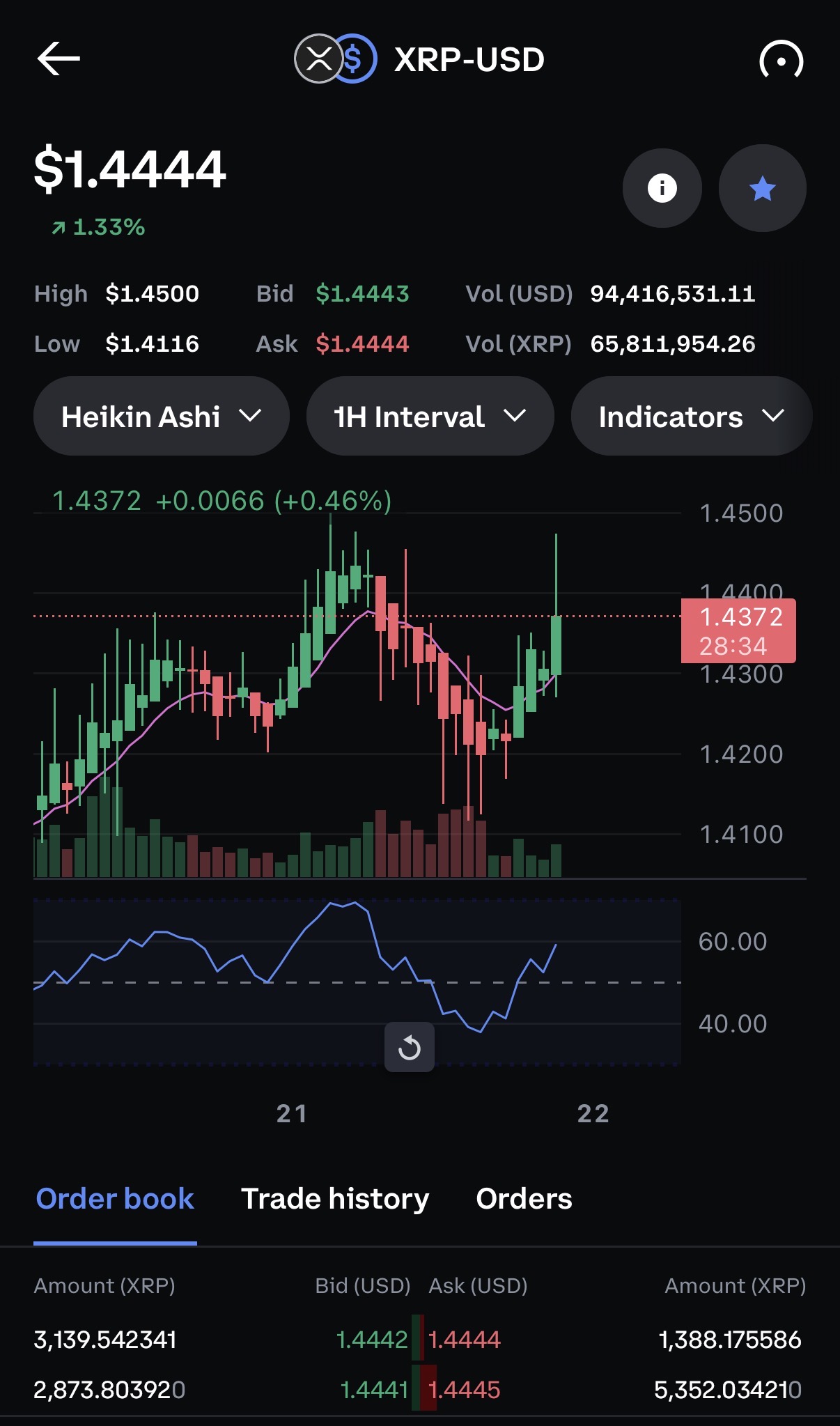Tap the date label 22 on time axis

593,1113
